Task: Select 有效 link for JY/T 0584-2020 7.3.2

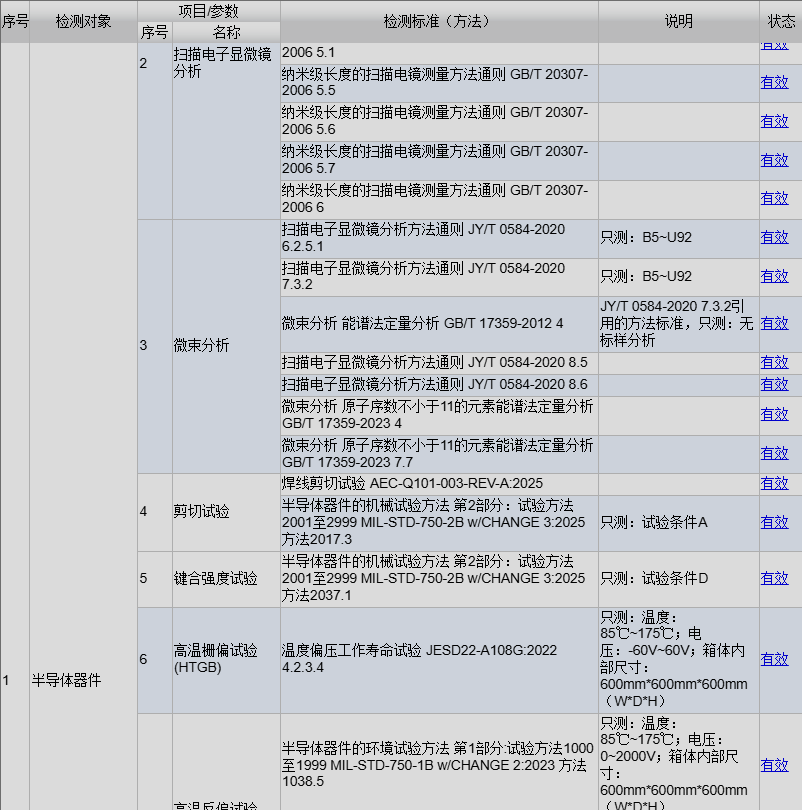Action: coord(774,276)
